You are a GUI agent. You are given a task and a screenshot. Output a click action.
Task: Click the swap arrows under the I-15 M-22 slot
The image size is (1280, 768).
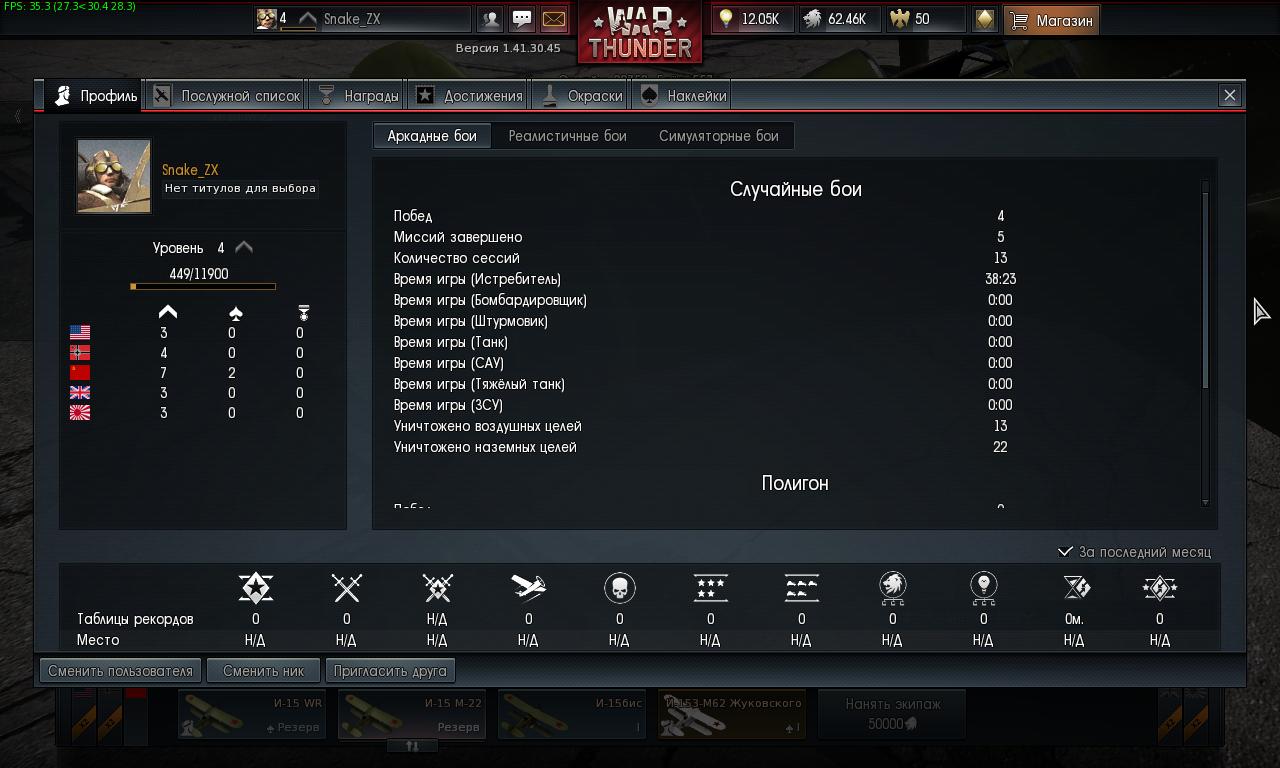(x=412, y=745)
